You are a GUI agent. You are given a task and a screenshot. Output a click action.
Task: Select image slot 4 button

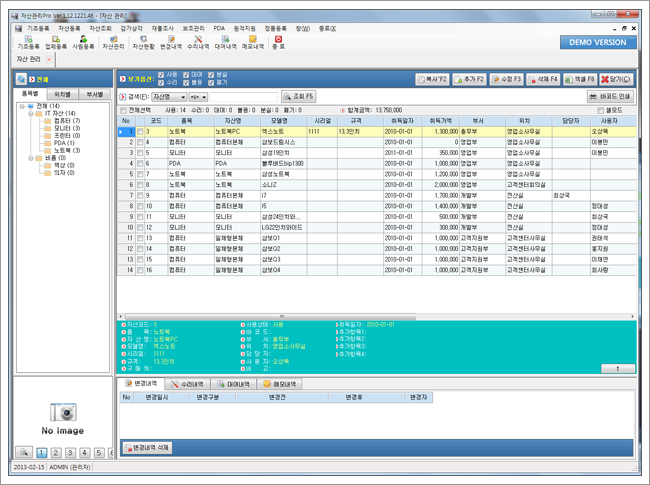tap(85, 453)
